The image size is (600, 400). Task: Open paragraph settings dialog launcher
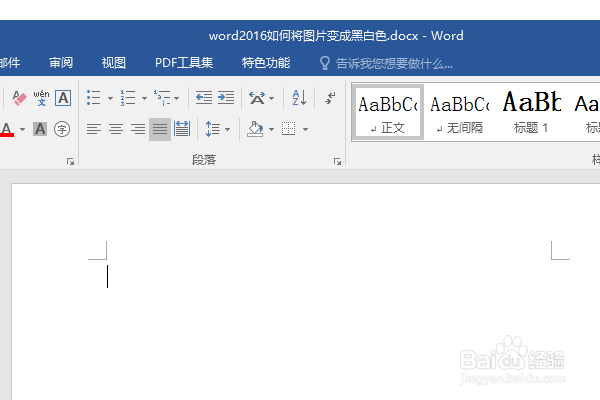[x=337, y=162]
